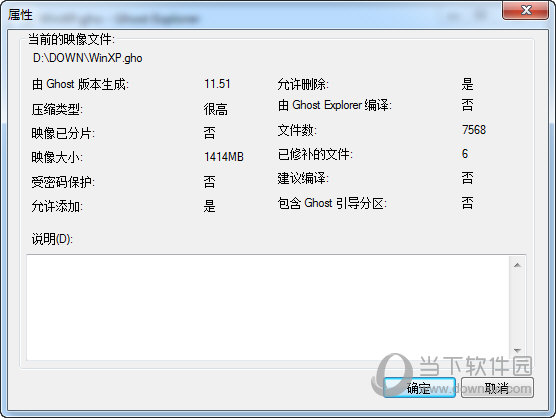
Task: Select 否 value beside 建议编译
Action: pyautogui.click(x=467, y=178)
